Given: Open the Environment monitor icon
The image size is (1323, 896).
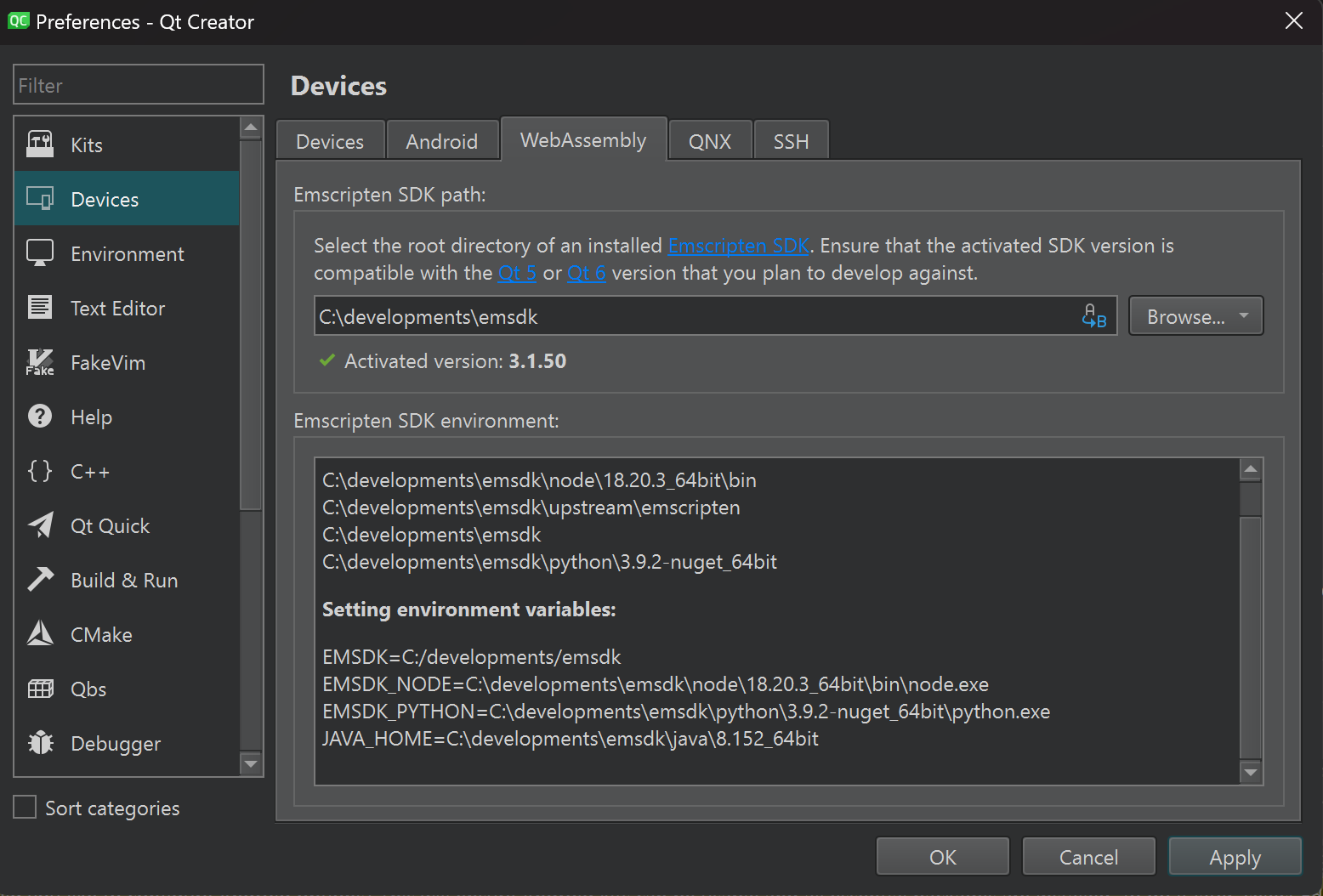Looking at the screenshot, I should [40, 253].
